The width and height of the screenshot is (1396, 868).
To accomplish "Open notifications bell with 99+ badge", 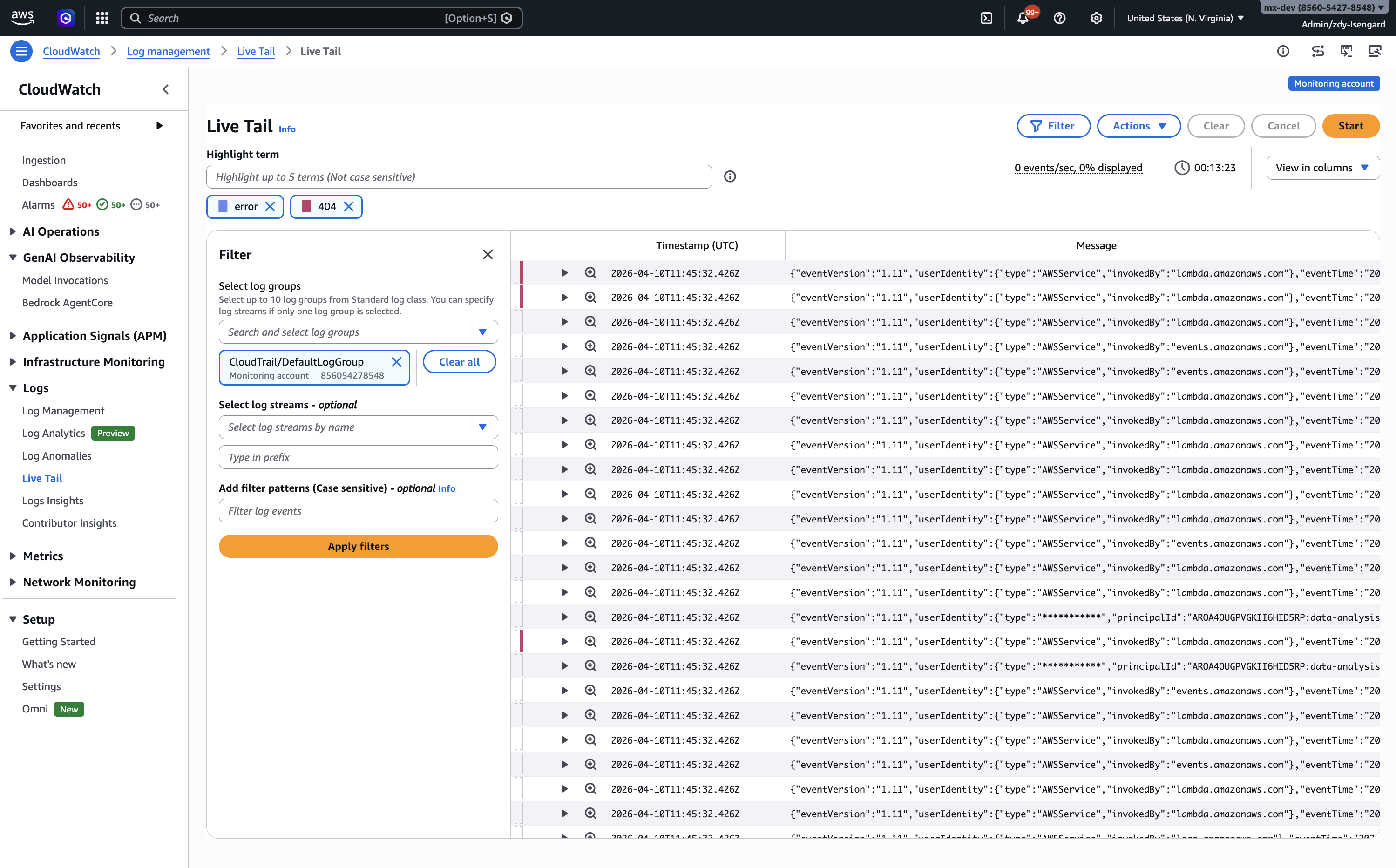I will 1023,18.
